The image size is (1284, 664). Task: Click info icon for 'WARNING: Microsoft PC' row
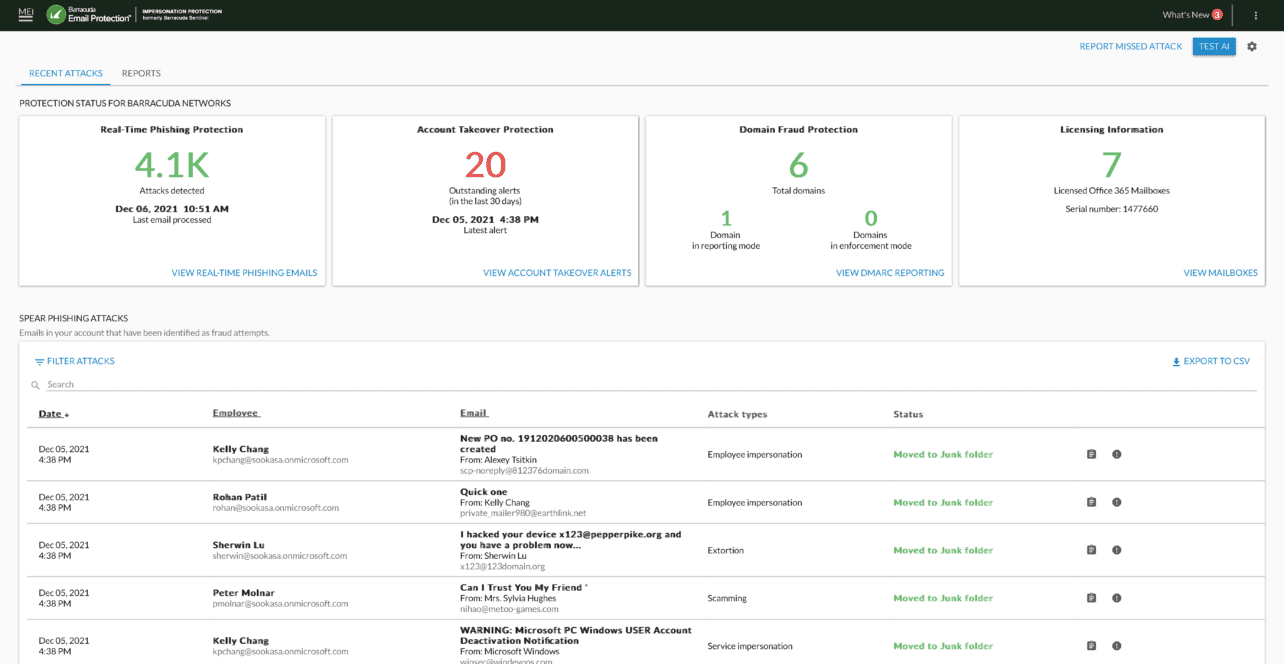1117,646
